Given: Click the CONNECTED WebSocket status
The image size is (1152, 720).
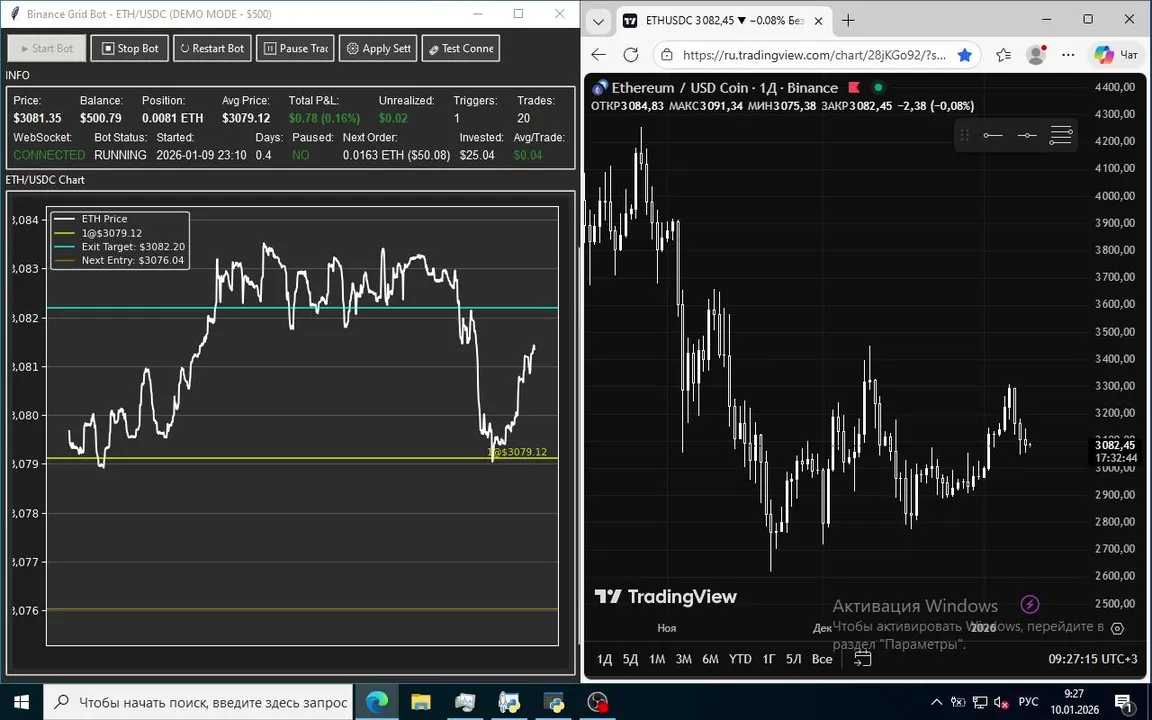Looking at the screenshot, I should pos(49,155).
